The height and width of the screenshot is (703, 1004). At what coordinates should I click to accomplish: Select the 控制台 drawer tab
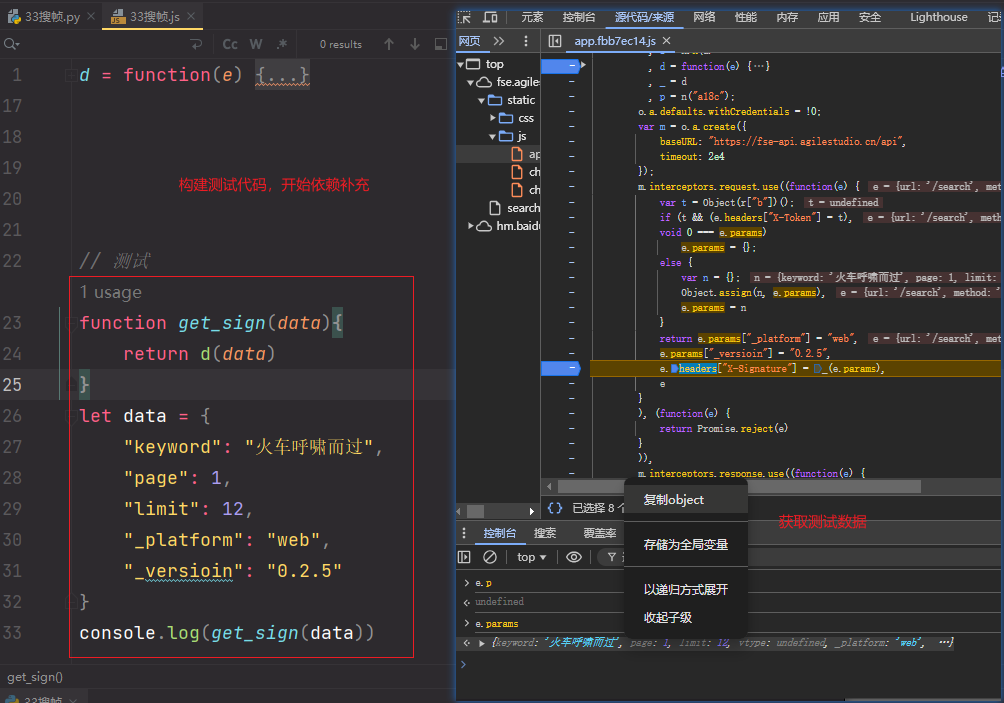(x=499, y=533)
